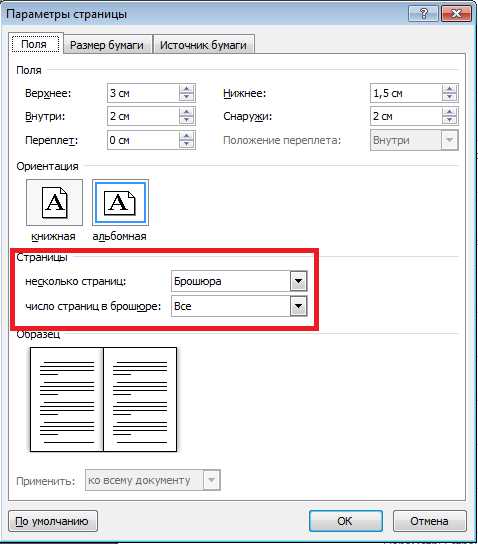Select the portrait (книжная) orientation icon
Screen dimensions: 478x544
point(54,202)
